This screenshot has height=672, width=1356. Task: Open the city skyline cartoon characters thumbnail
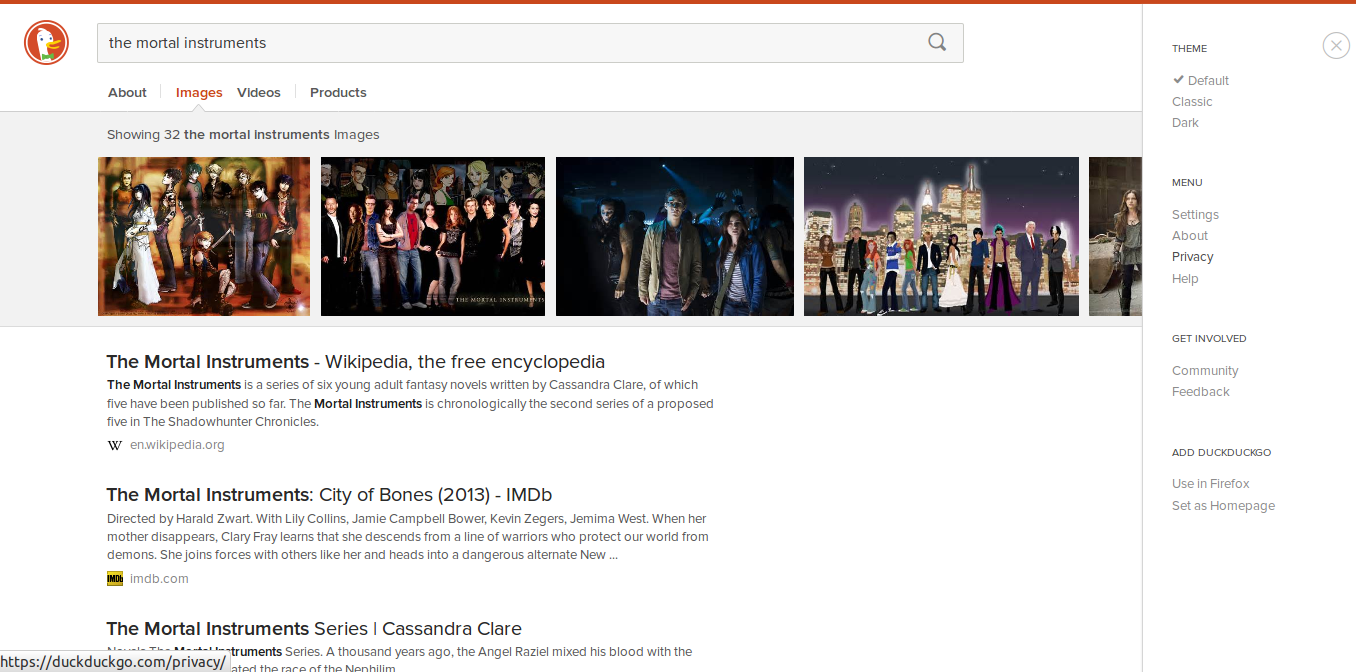click(941, 236)
